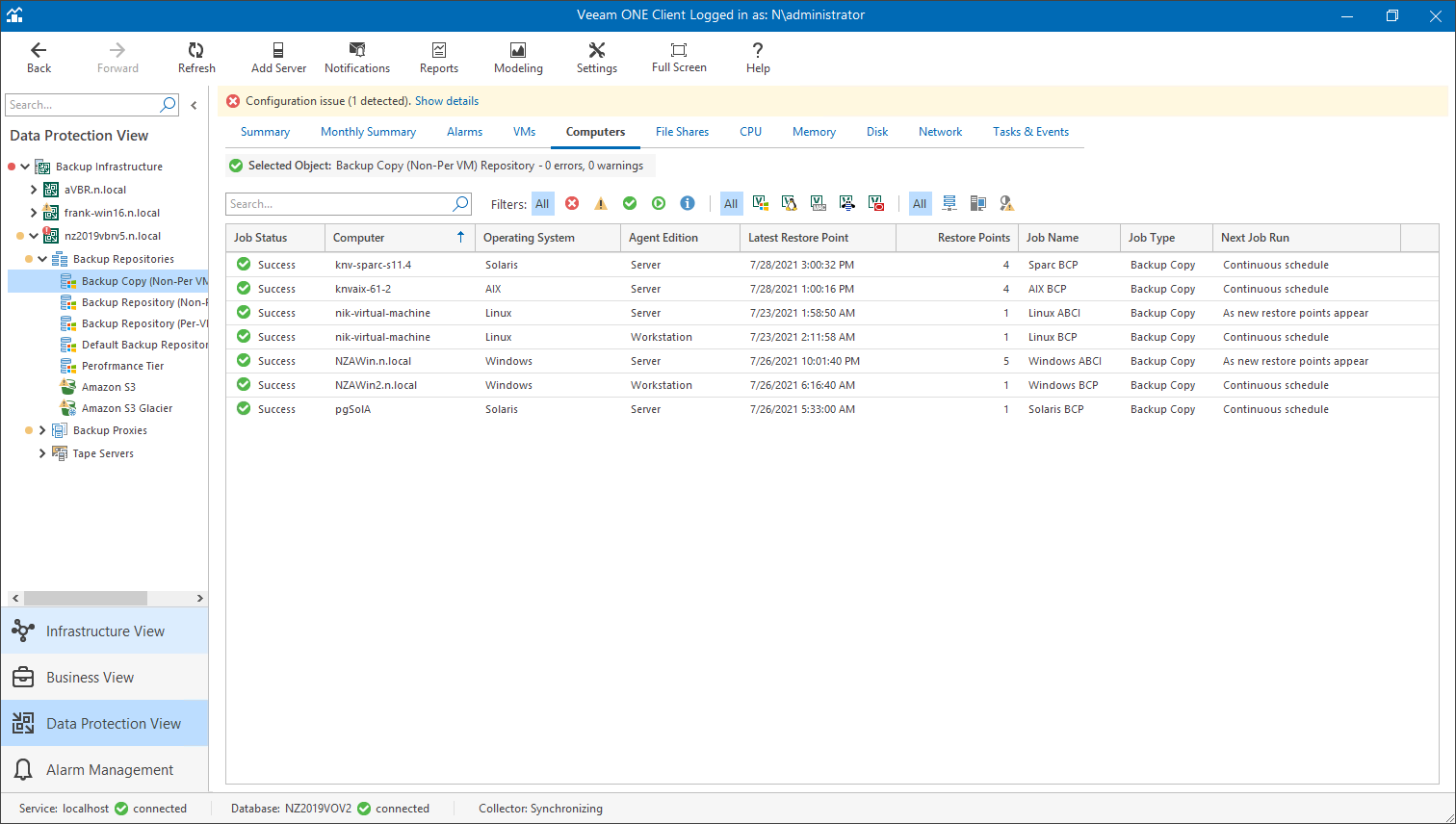Toggle the All operating systems filter
1456x824 pixels.
pyautogui.click(x=731, y=203)
